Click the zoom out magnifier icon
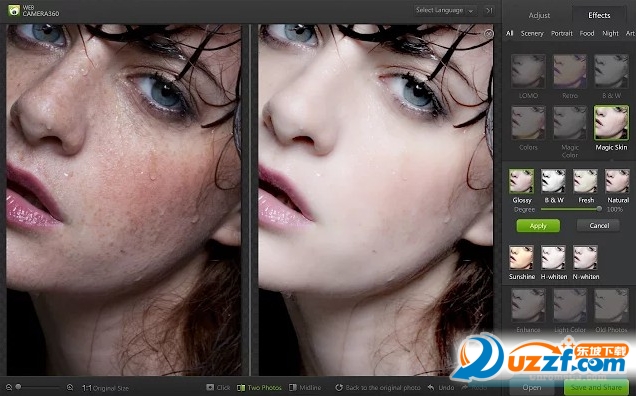Viewport: 636px width, 396px height. click(8, 388)
